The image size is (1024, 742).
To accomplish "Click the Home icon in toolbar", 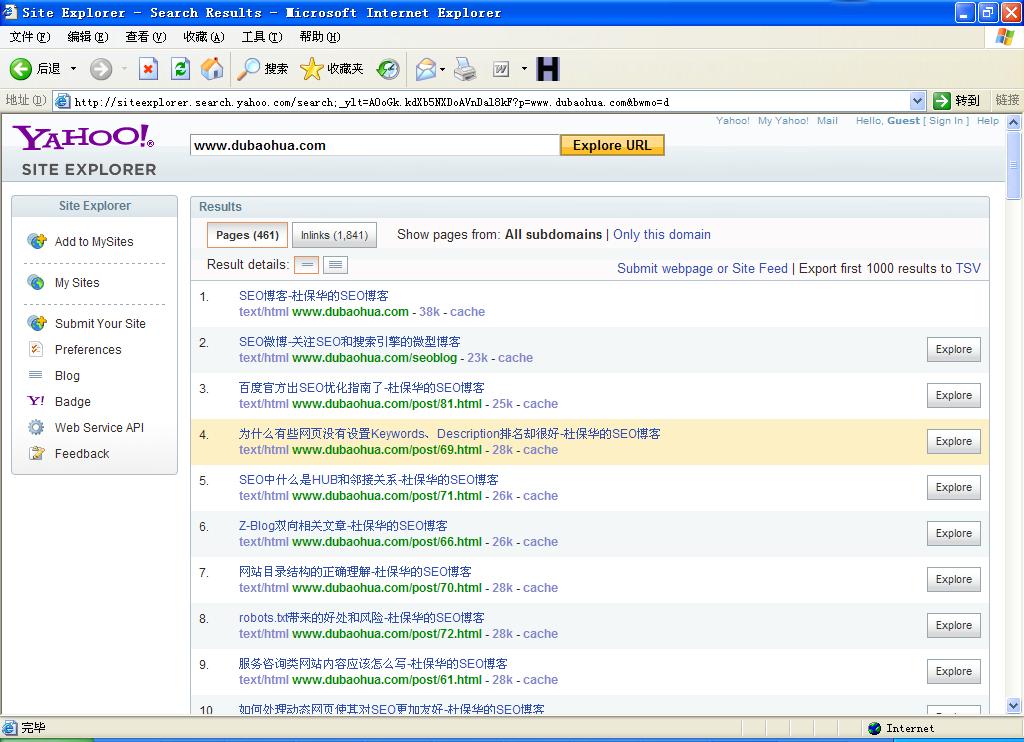I will 212,69.
